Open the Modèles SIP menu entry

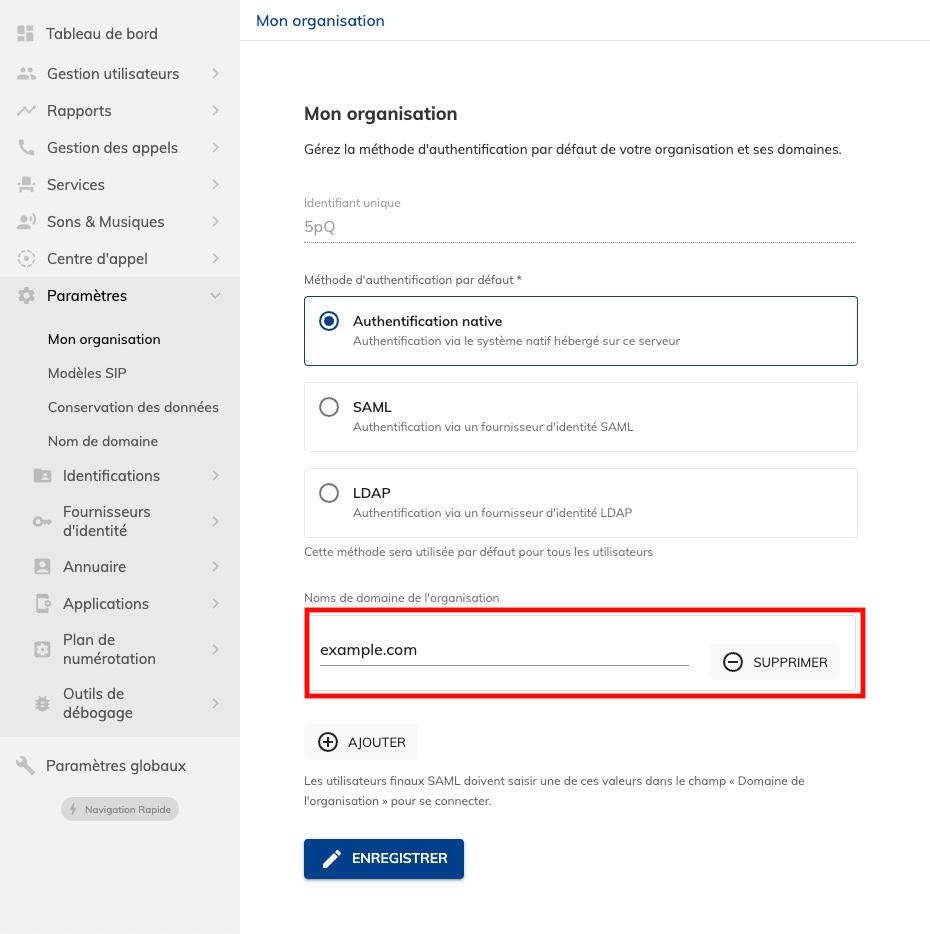pos(87,373)
